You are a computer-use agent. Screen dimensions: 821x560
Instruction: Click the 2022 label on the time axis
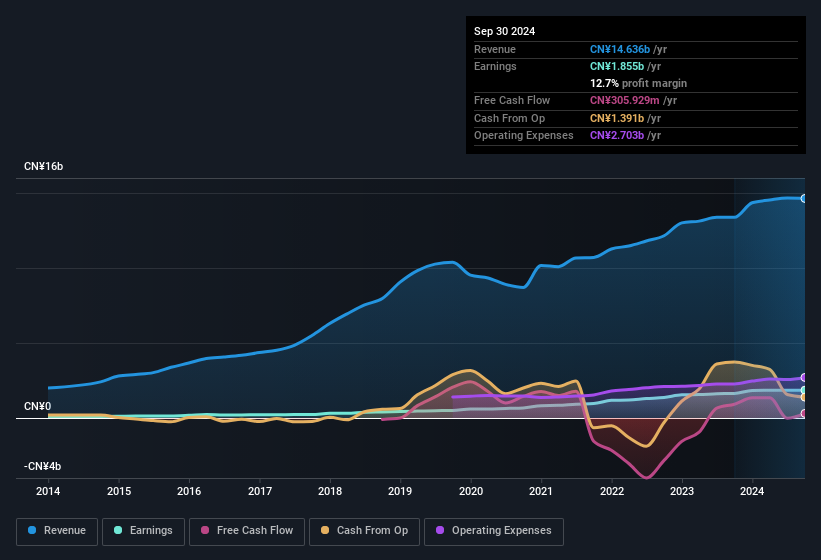coord(612,491)
